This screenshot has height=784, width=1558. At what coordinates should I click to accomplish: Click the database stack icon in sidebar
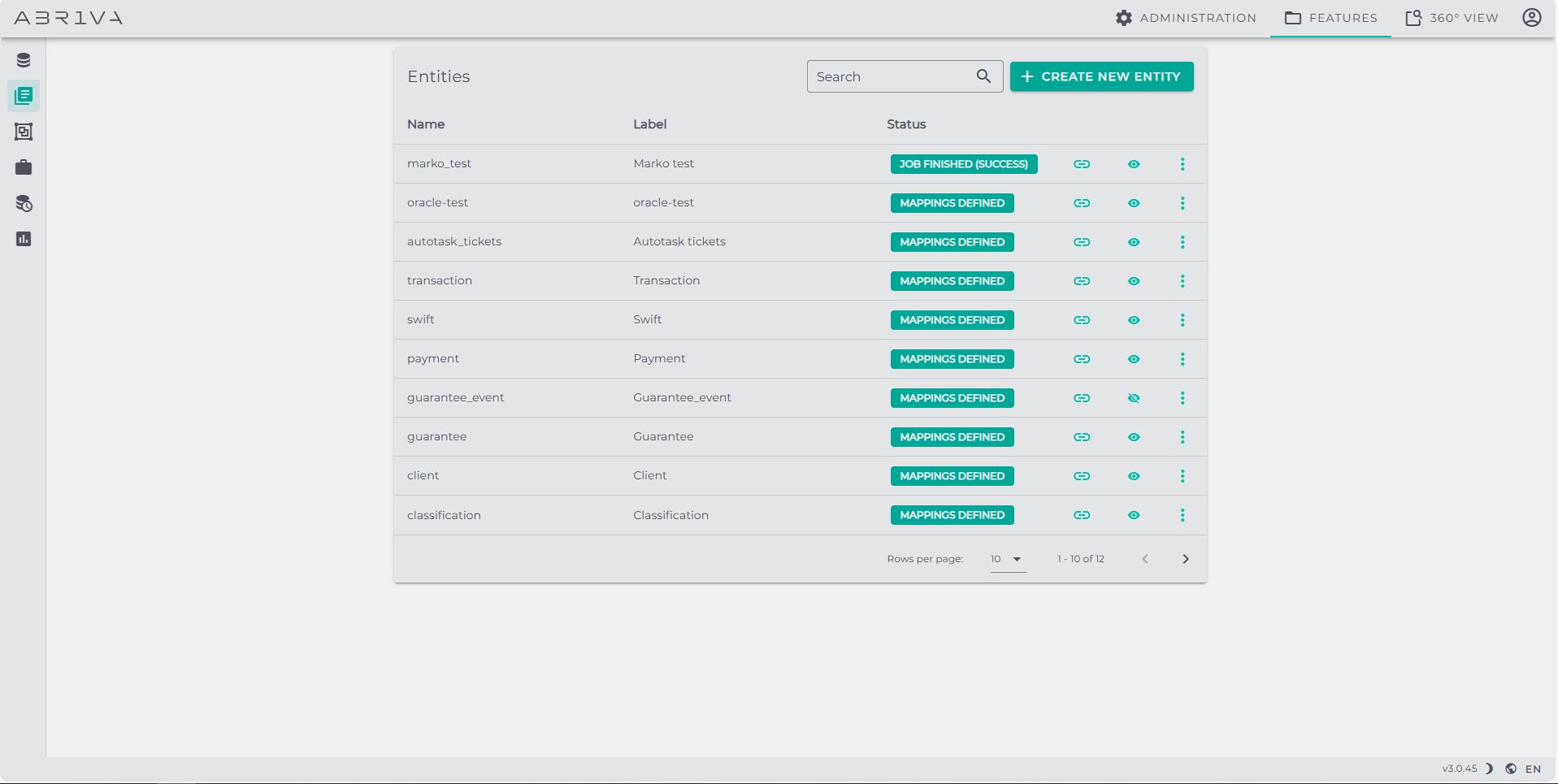(24, 60)
